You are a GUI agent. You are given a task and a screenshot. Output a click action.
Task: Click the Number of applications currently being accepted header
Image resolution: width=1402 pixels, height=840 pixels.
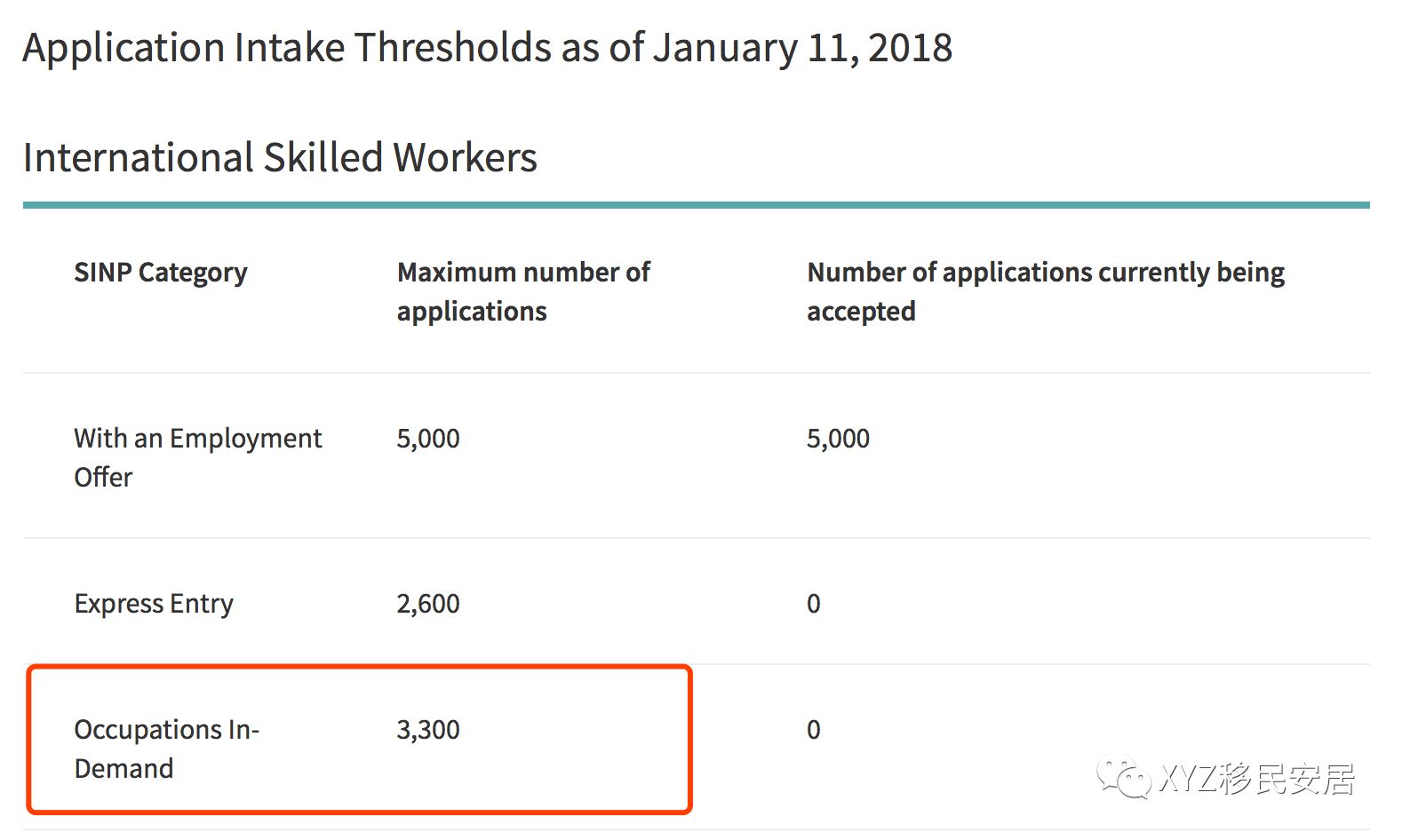[x=1046, y=291]
